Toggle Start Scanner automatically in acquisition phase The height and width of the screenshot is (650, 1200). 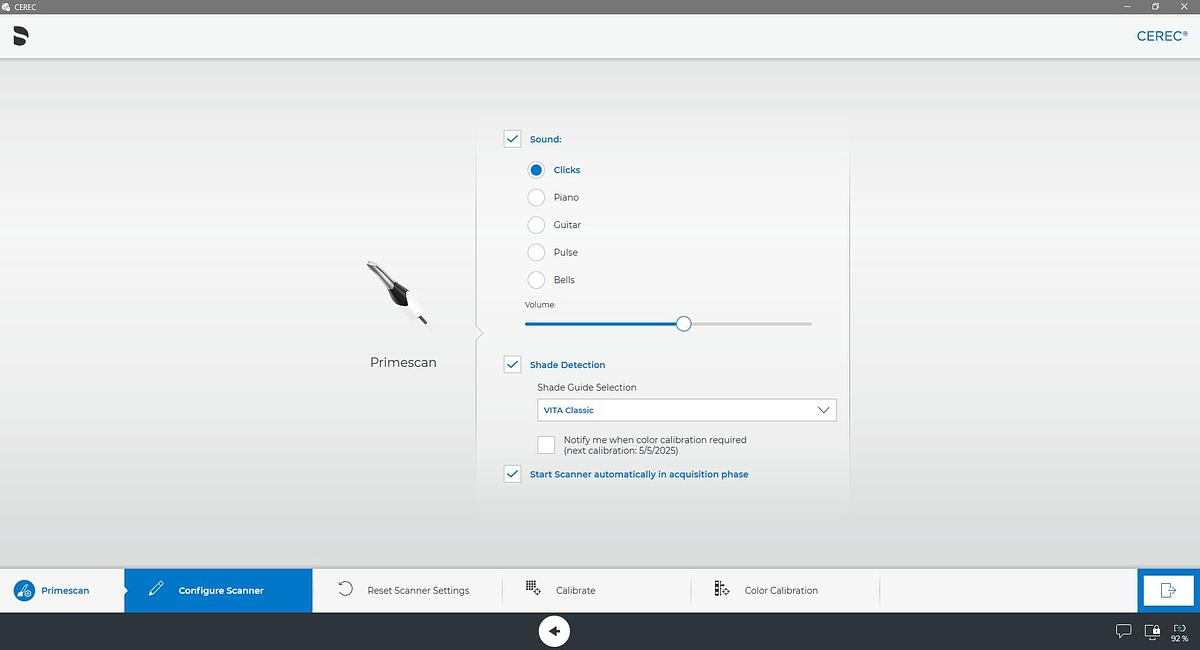click(x=512, y=474)
